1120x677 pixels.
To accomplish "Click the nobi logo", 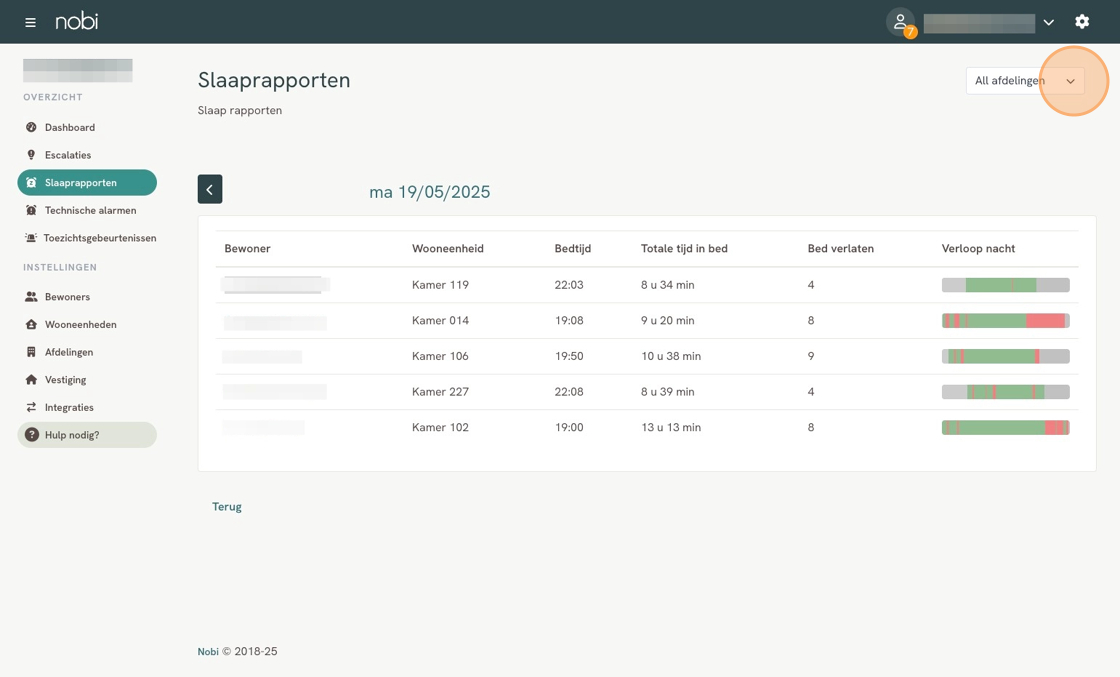I will pyautogui.click(x=77, y=21).
